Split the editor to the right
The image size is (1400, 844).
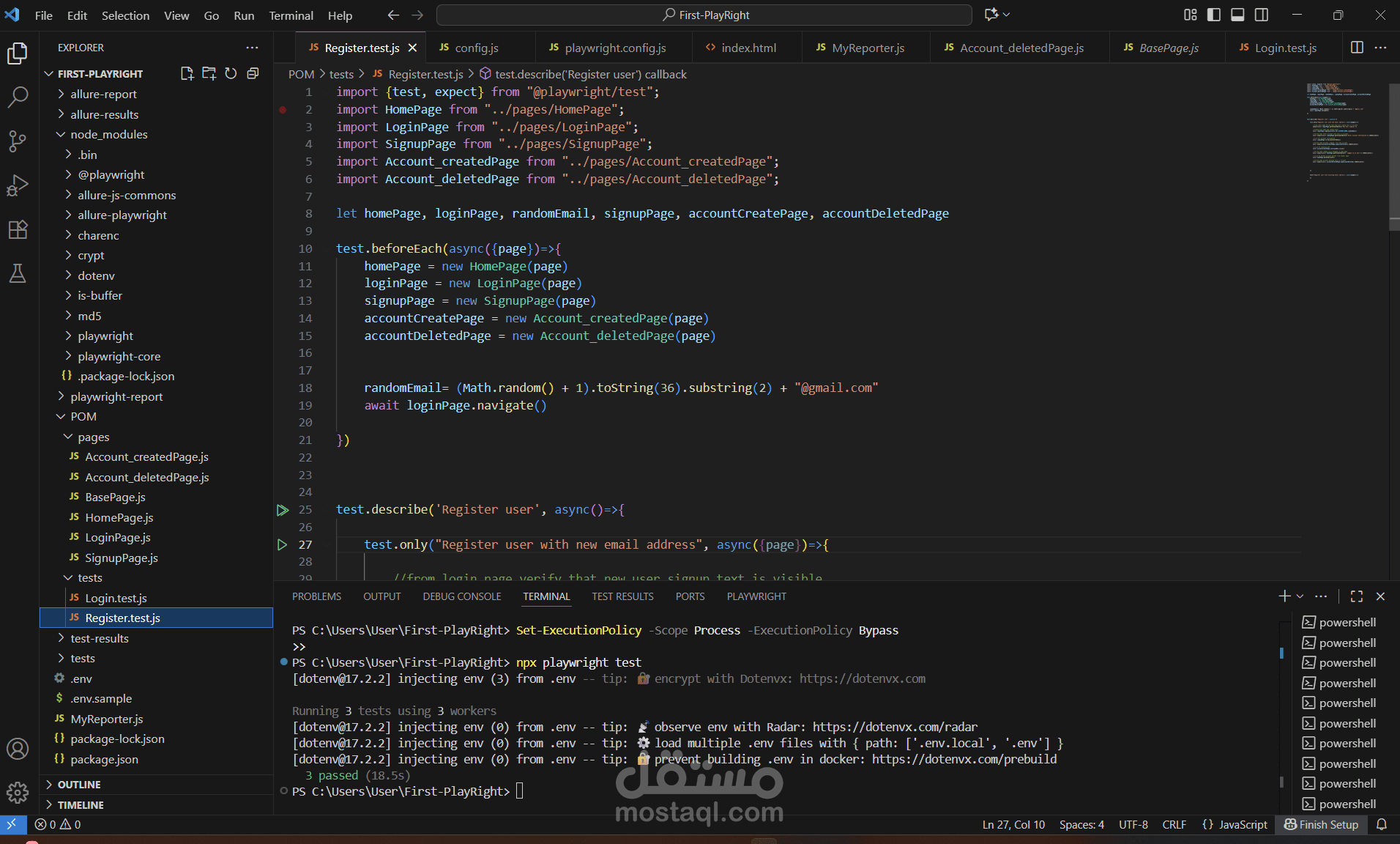[1357, 48]
